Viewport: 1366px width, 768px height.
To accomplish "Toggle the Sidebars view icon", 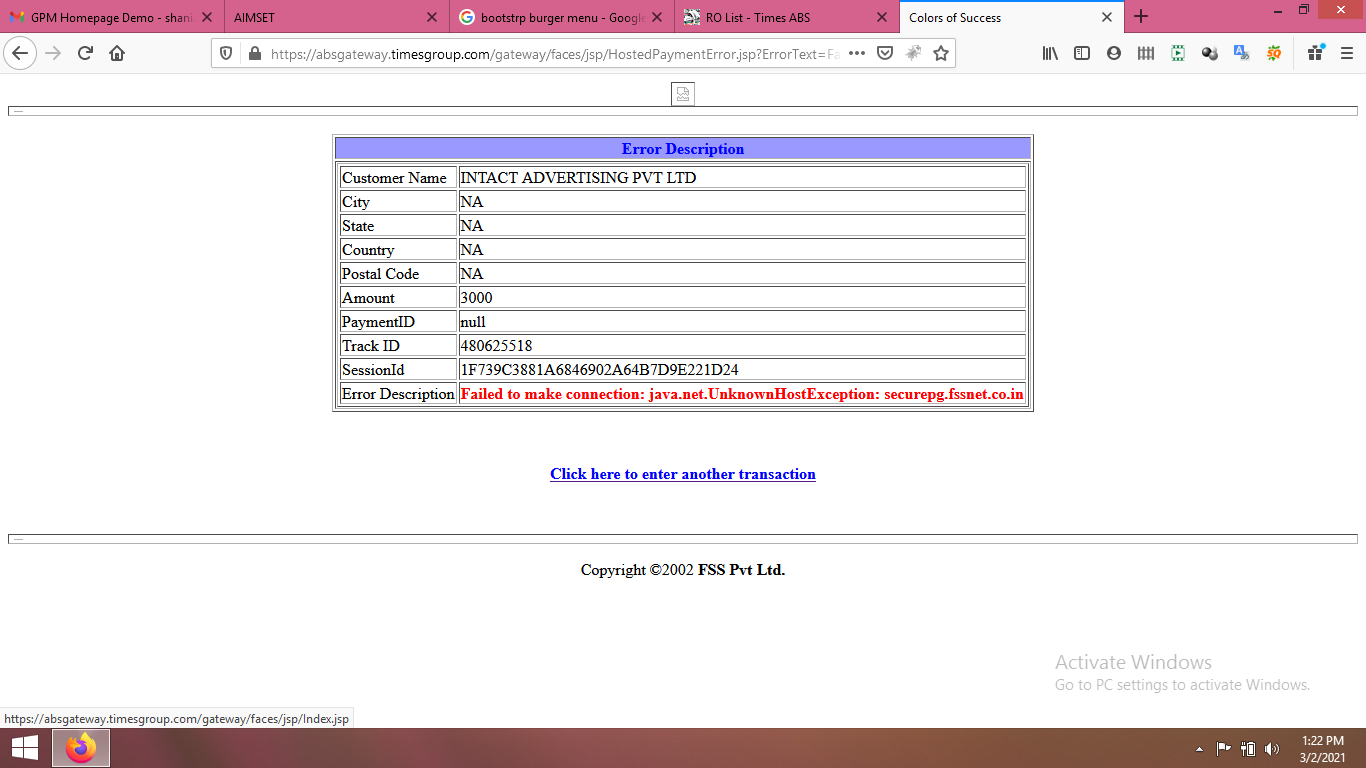I will tap(1082, 54).
